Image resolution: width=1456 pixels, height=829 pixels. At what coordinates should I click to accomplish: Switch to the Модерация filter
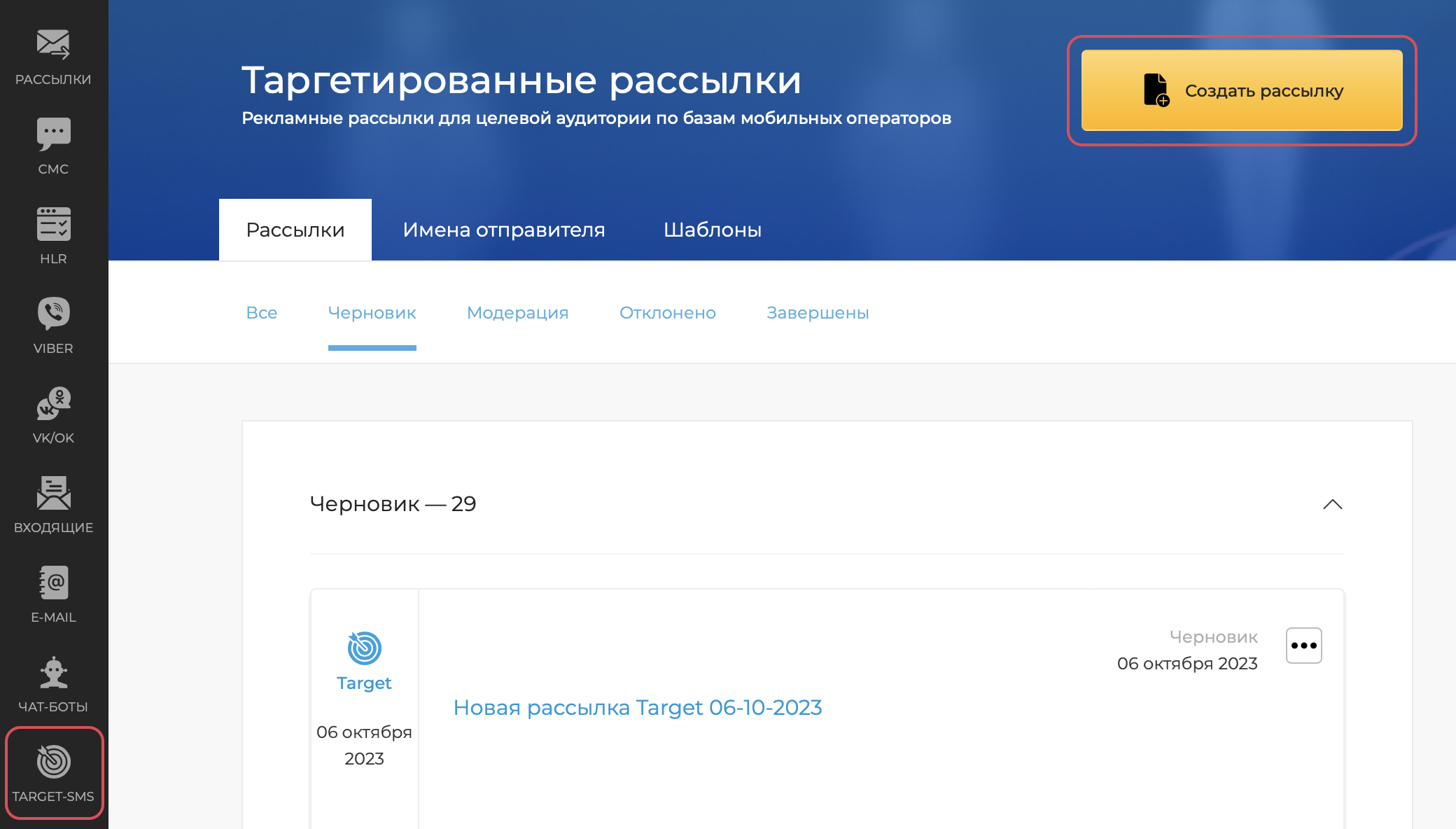(517, 313)
